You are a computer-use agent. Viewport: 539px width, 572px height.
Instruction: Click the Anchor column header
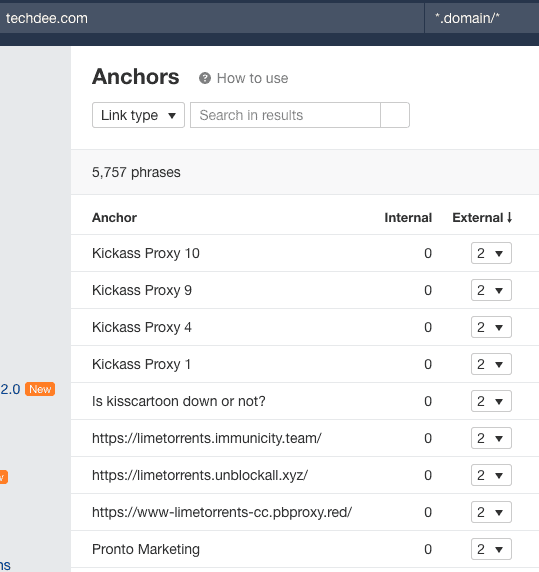pyautogui.click(x=115, y=217)
